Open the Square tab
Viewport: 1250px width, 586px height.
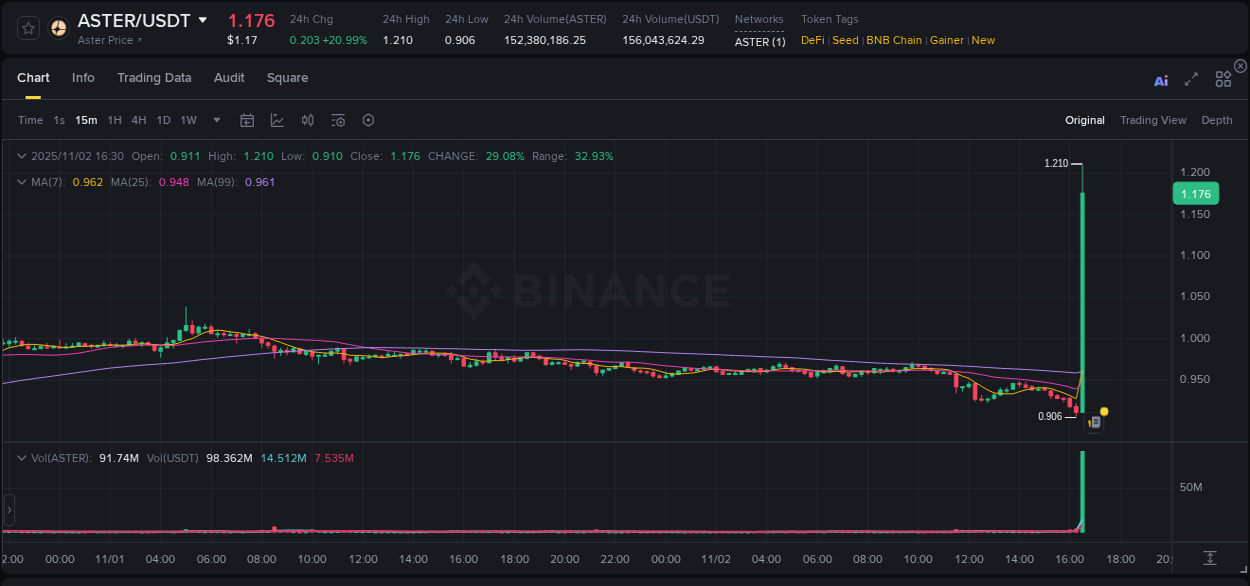click(287, 78)
